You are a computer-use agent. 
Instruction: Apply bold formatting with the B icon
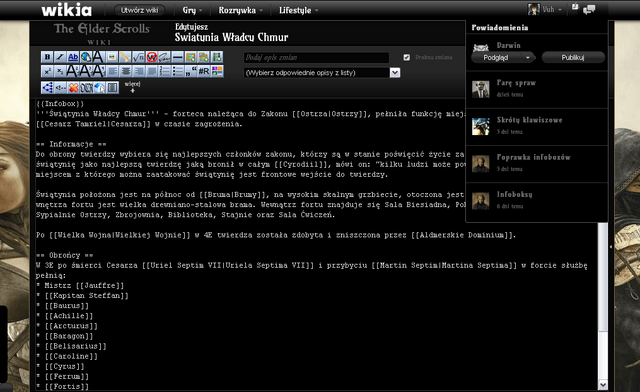(x=47, y=57)
